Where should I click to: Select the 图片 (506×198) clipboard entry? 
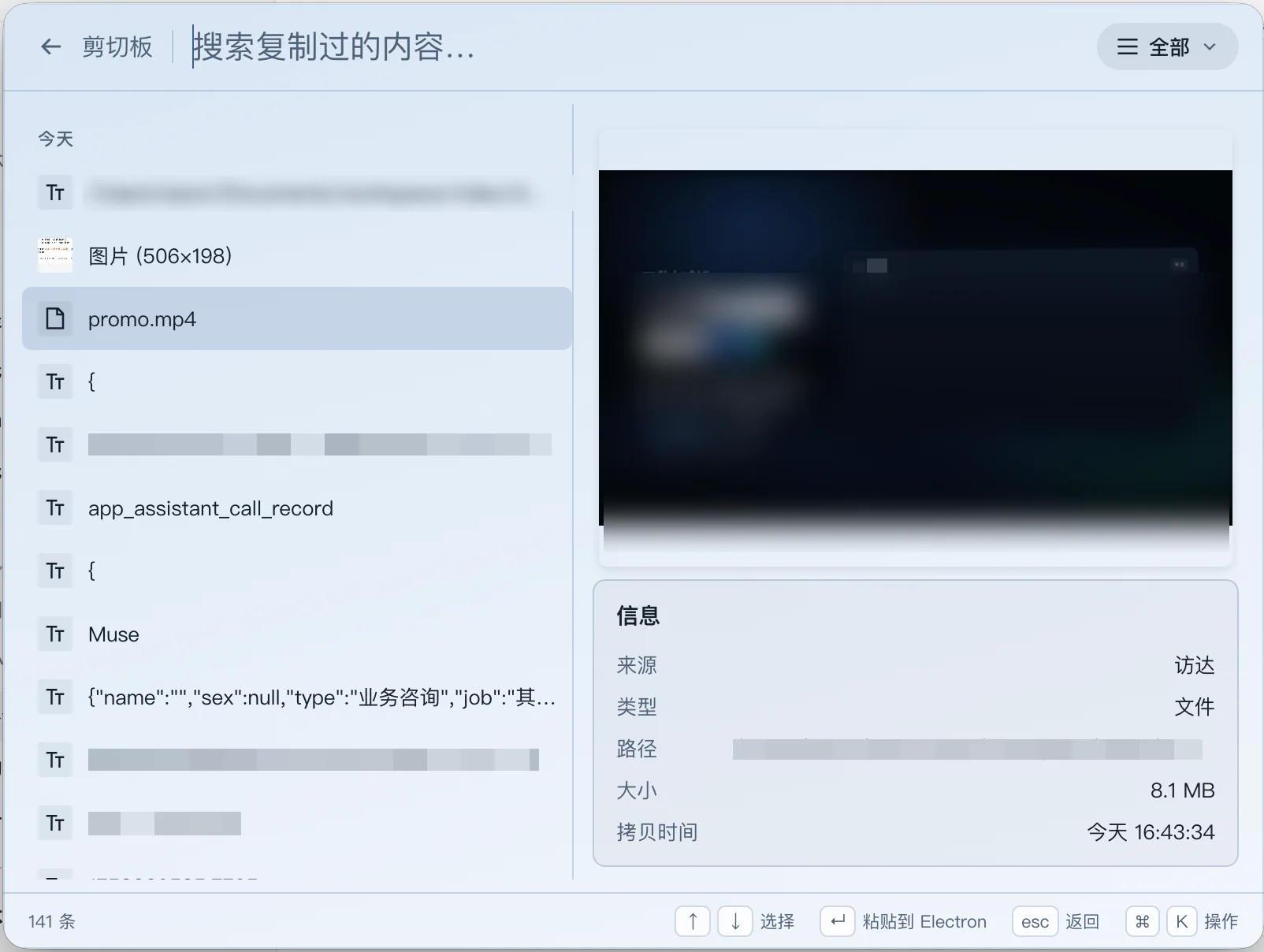pos(297,255)
